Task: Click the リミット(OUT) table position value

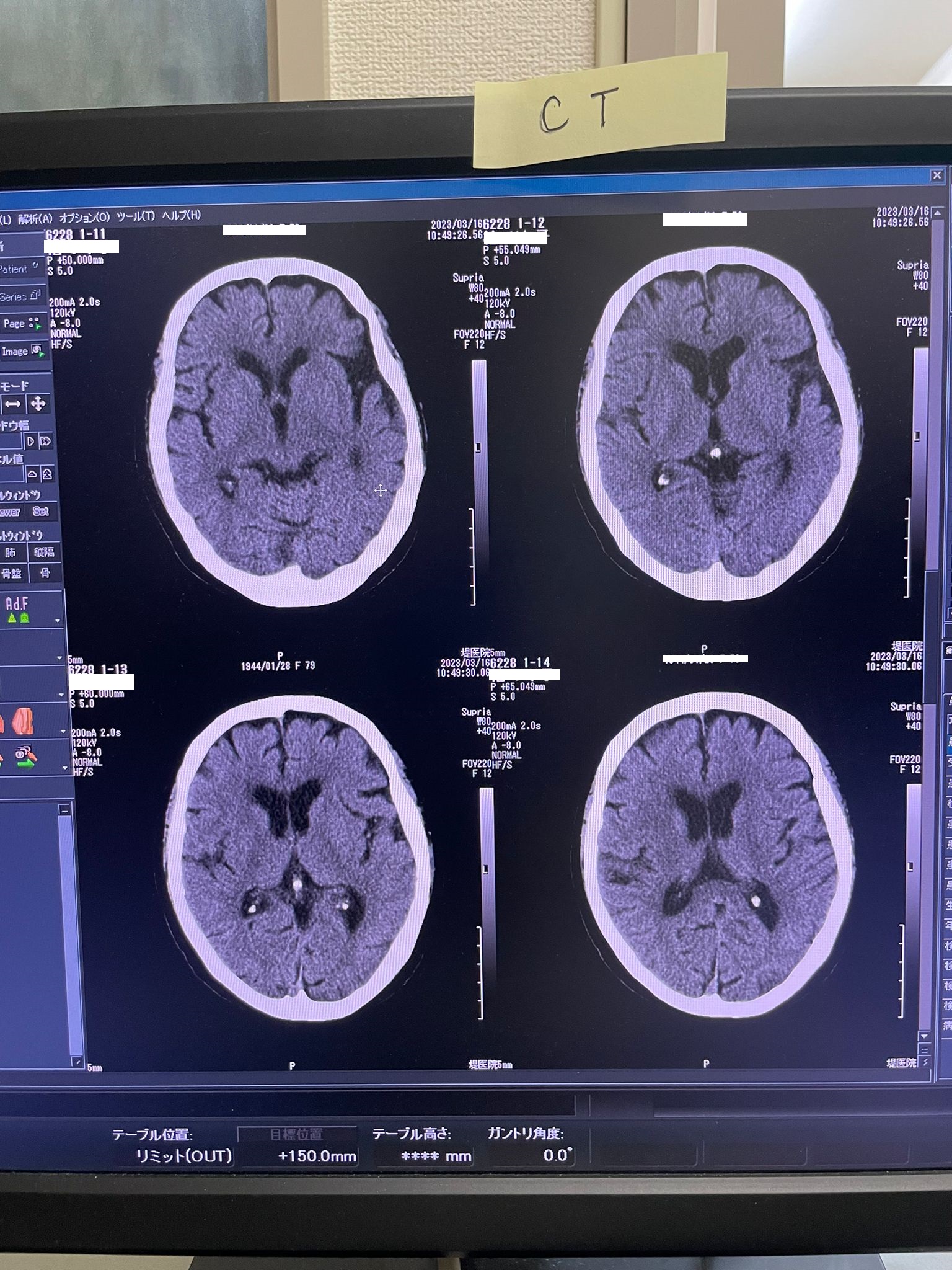Action: [183, 1156]
